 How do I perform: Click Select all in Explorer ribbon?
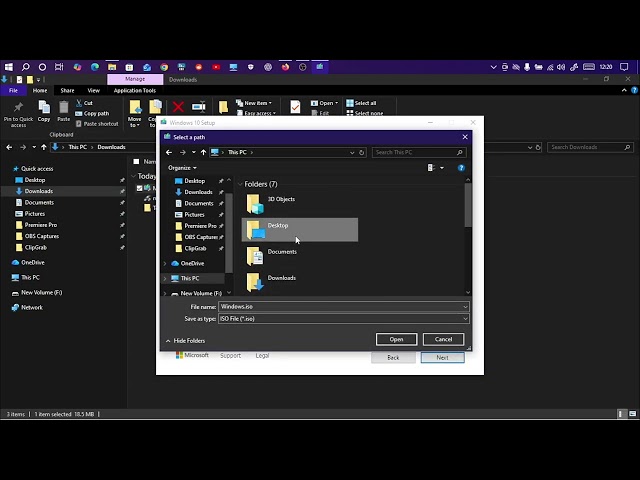[362, 103]
